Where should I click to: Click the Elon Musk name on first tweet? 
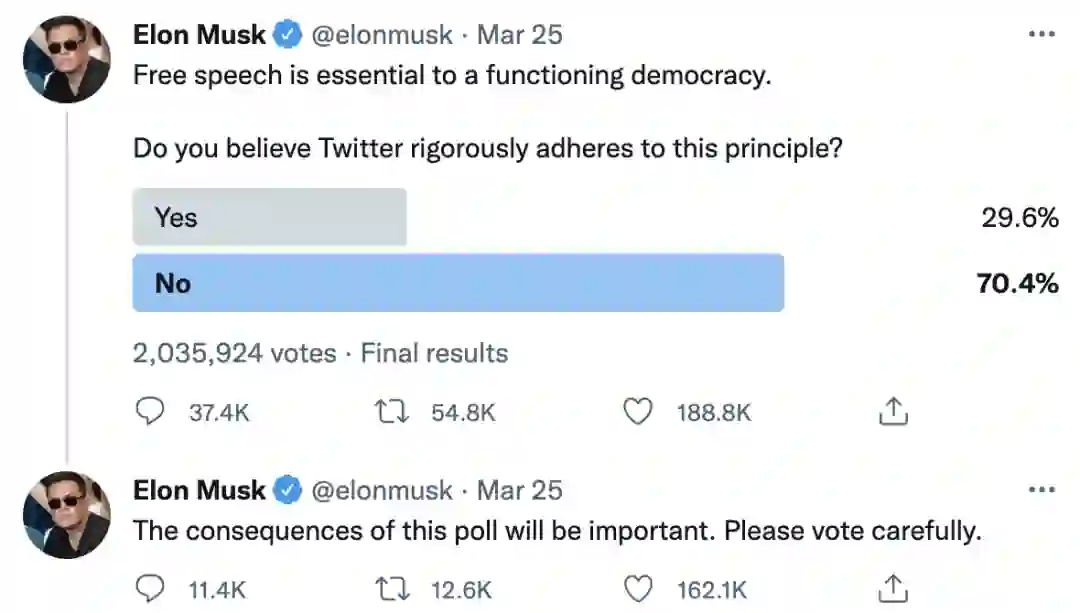[x=199, y=35]
